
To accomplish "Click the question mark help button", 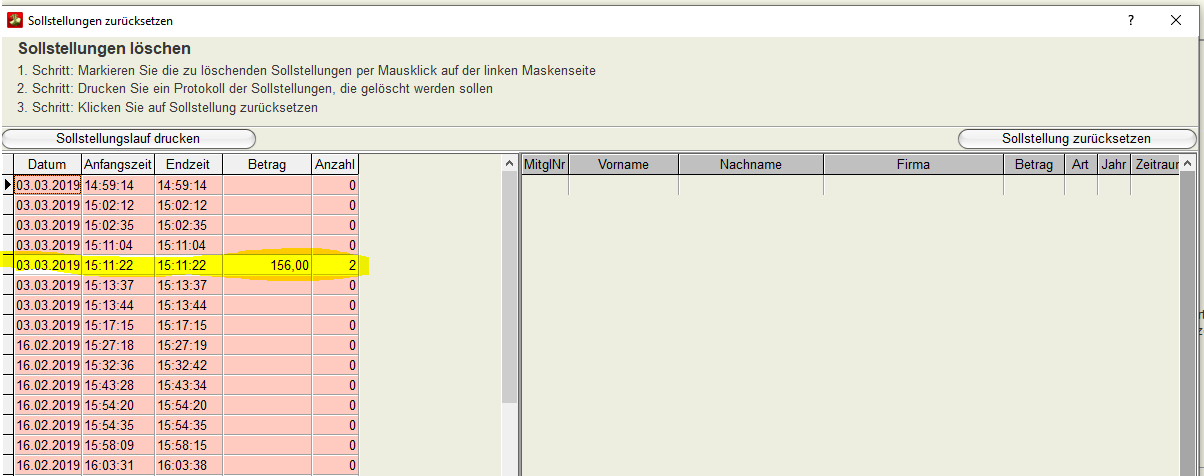I will coord(1131,20).
